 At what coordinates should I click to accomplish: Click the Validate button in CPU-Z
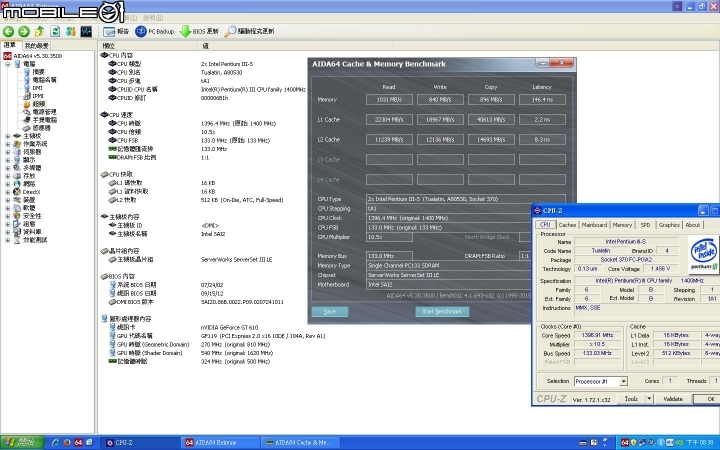pos(673,399)
